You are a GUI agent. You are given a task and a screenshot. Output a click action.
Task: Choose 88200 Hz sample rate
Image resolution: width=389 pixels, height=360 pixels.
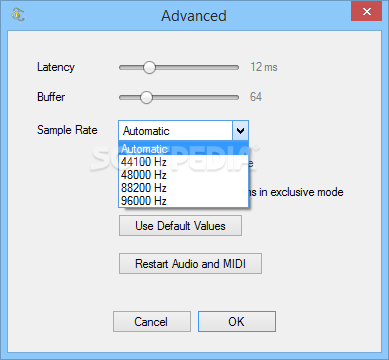click(183, 188)
